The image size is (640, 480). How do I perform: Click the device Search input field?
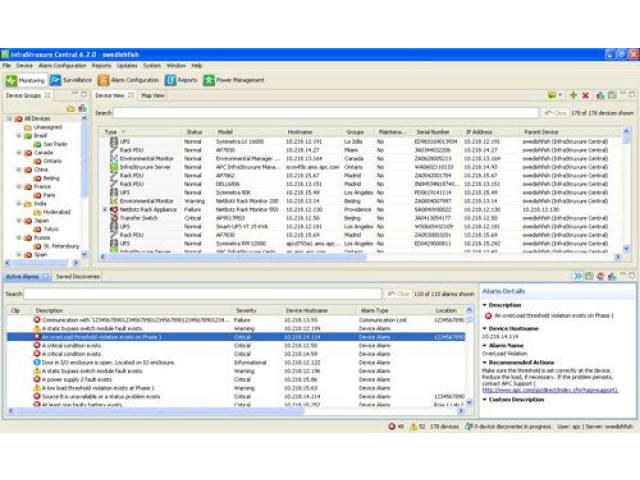pos(326,113)
